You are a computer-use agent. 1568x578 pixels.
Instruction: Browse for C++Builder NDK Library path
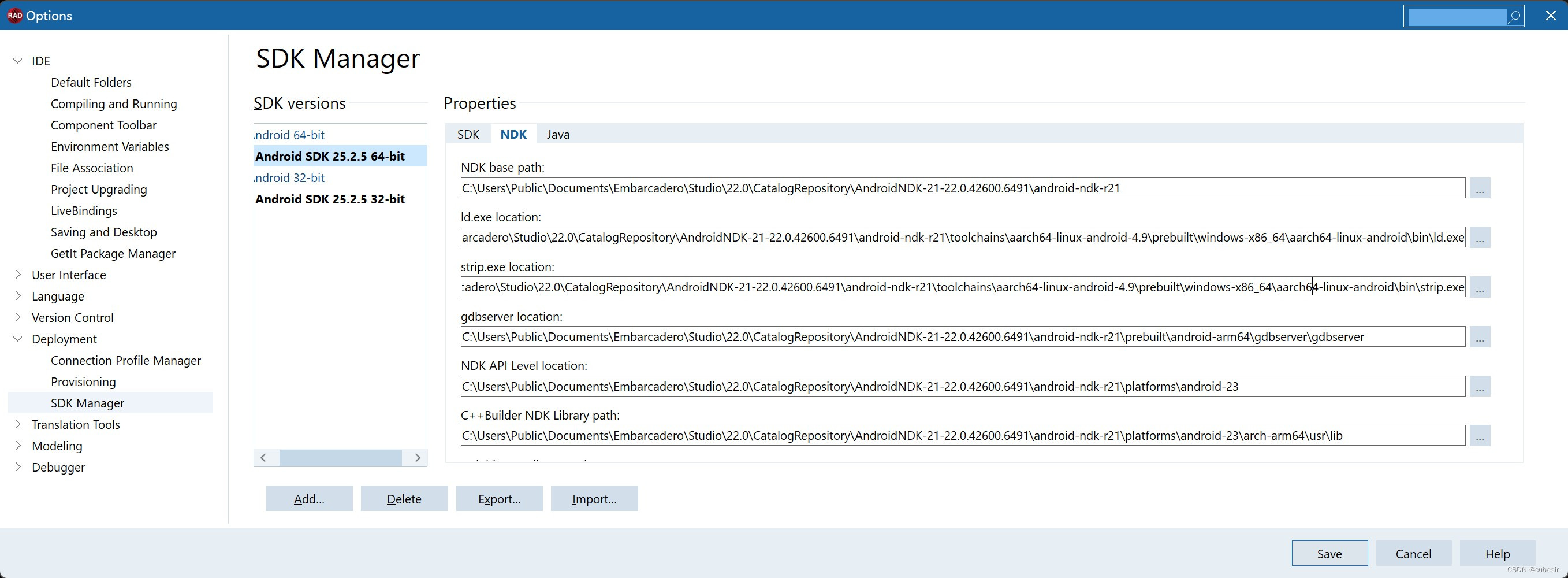pyautogui.click(x=1480, y=435)
